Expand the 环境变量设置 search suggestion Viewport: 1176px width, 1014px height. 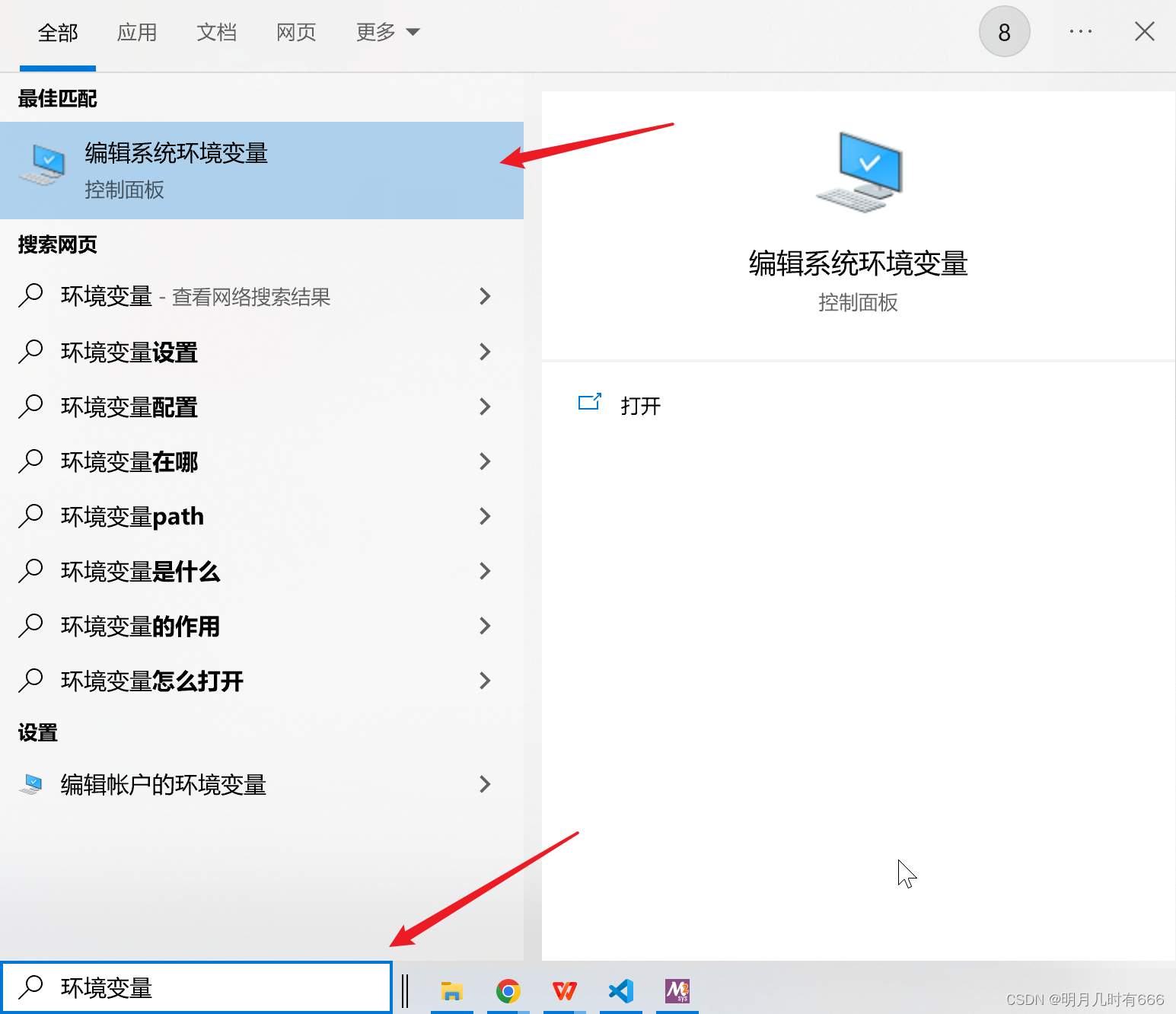(485, 352)
